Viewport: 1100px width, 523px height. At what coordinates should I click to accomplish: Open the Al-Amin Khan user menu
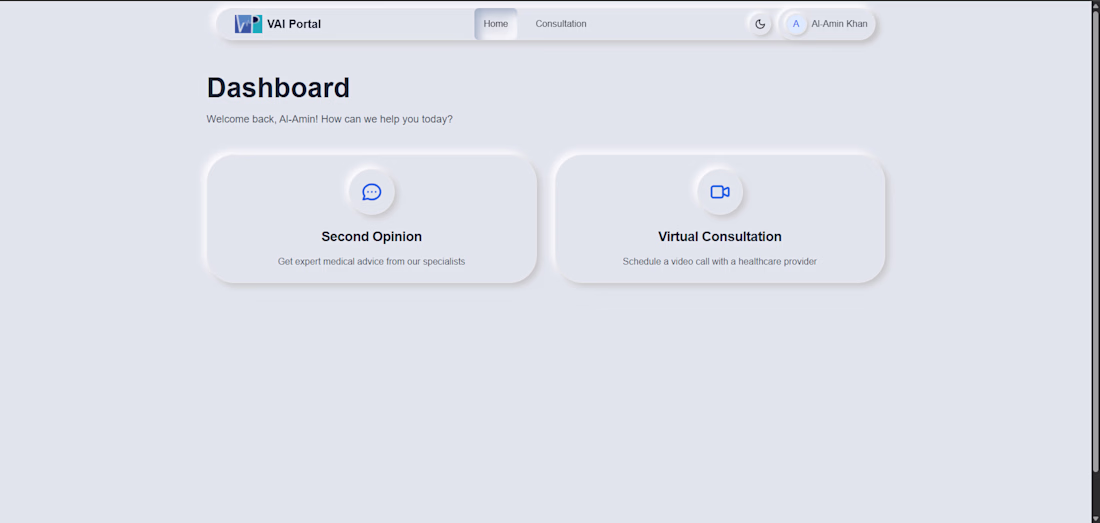click(x=839, y=24)
